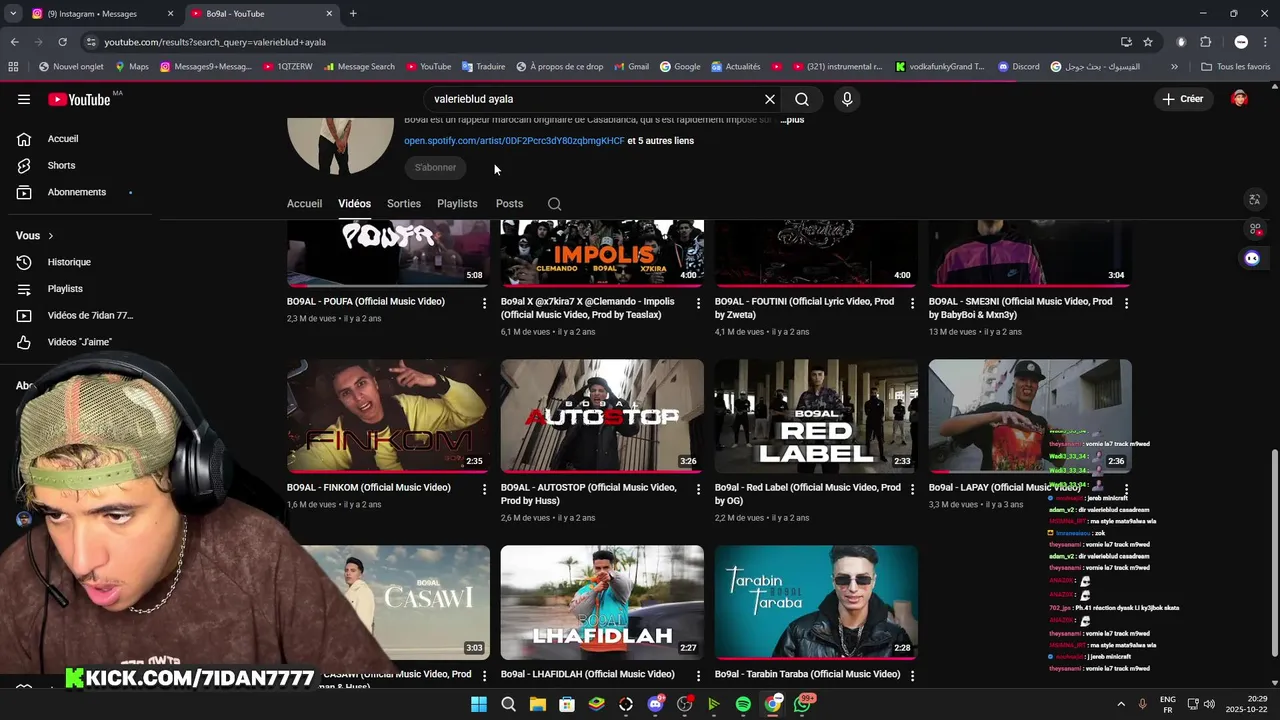Image resolution: width=1280 pixels, height=720 pixels.
Task: Open options menu for Red Label video
Action: coord(912,489)
